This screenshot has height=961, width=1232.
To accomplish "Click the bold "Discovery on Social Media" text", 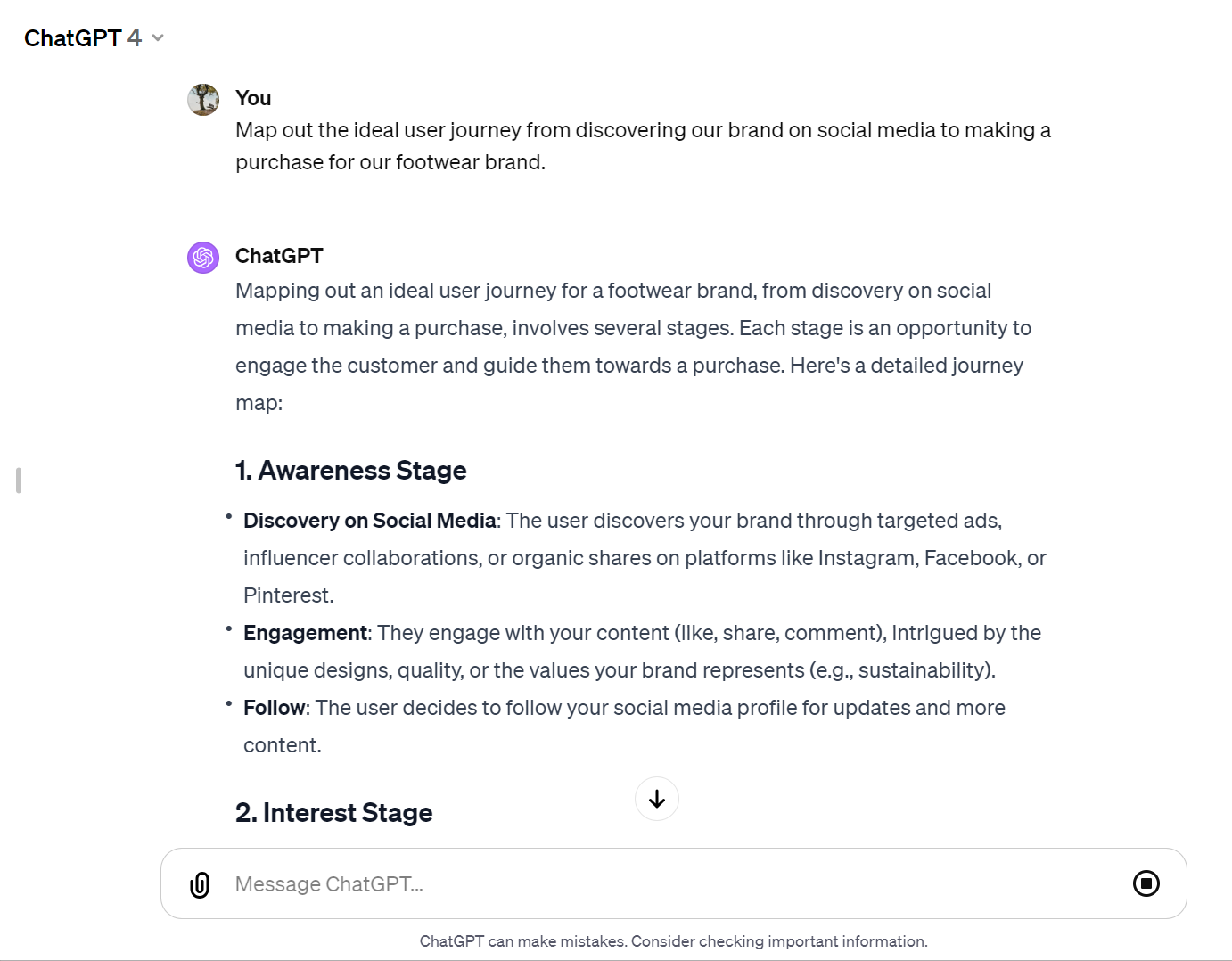I will 370,521.
